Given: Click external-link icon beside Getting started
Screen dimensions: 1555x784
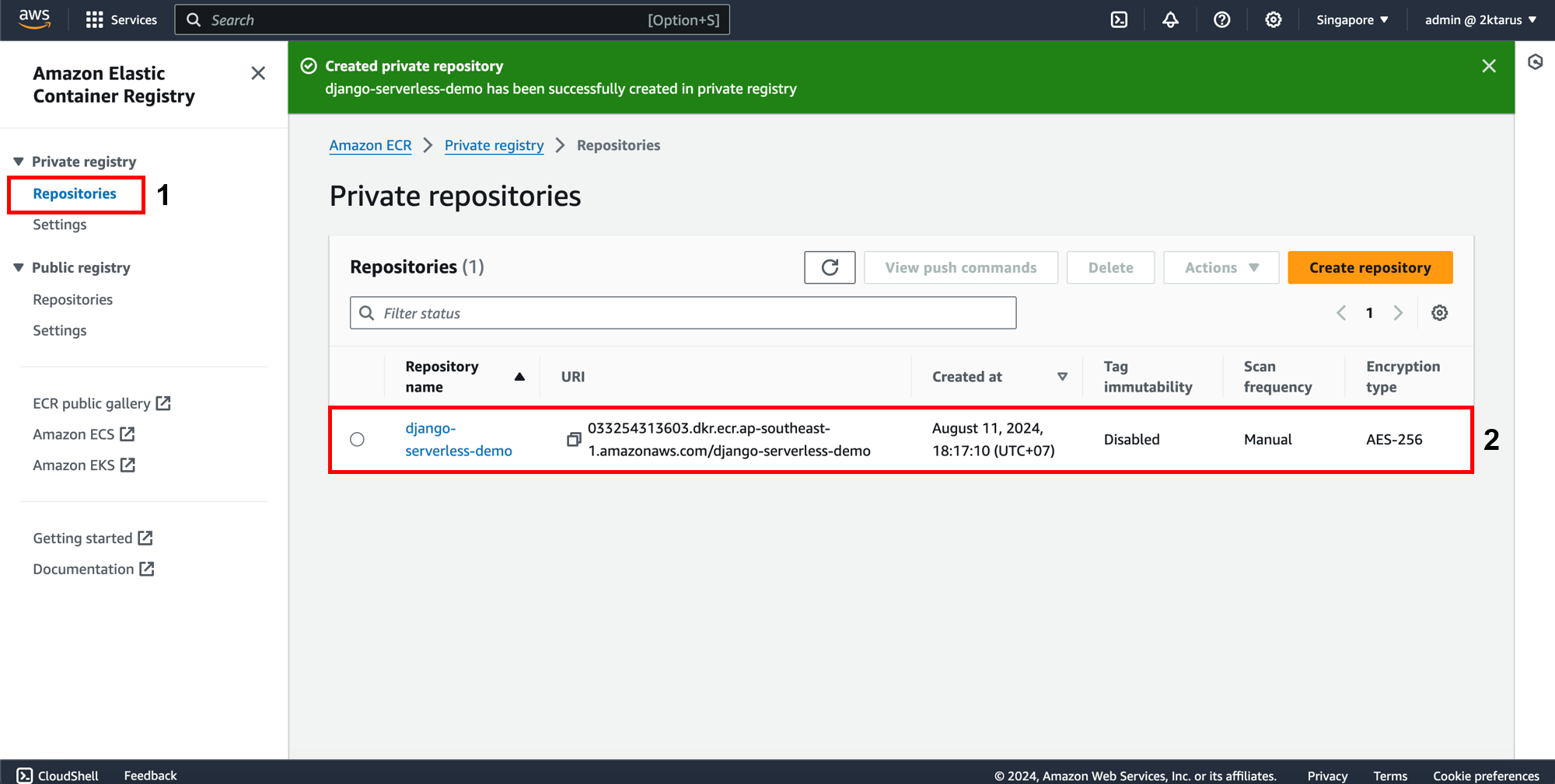Looking at the screenshot, I should click(145, 538).
